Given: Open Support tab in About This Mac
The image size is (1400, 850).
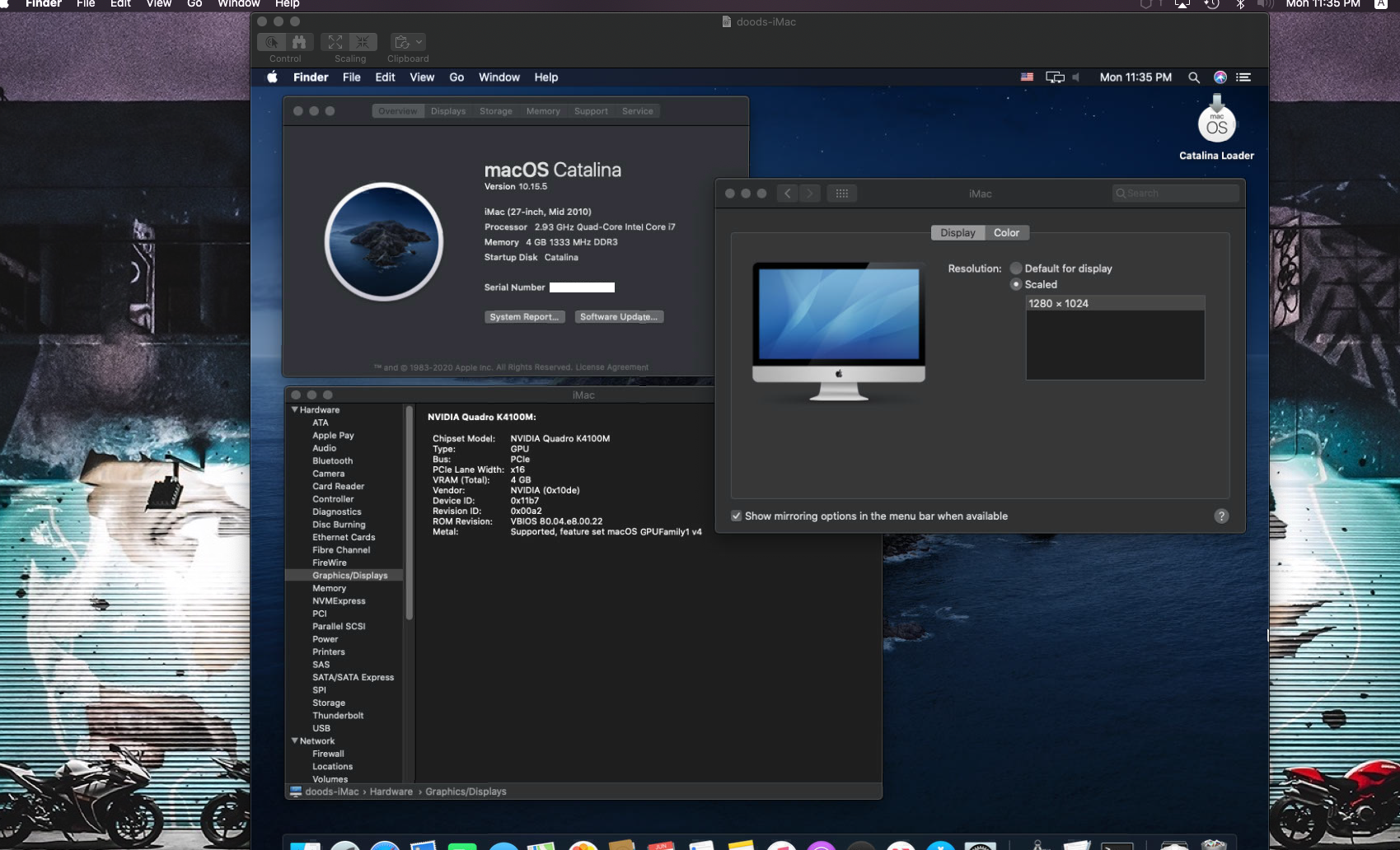Looking at the screenshot, I should (x=591, y=111).
